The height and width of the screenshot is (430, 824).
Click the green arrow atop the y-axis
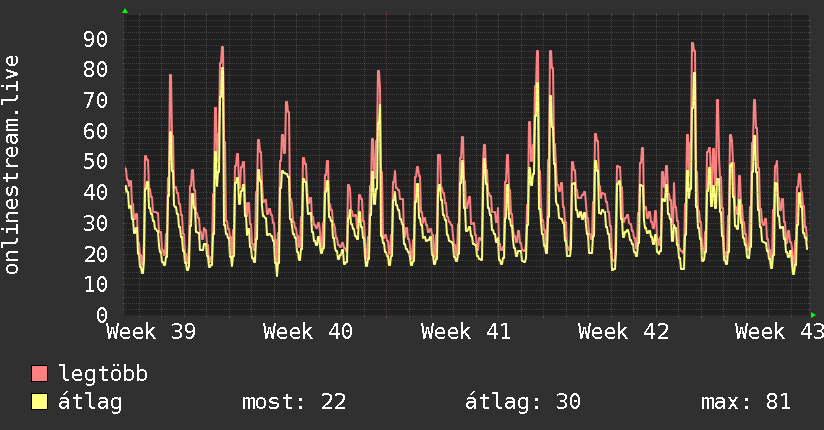click(x=125, y=11)
